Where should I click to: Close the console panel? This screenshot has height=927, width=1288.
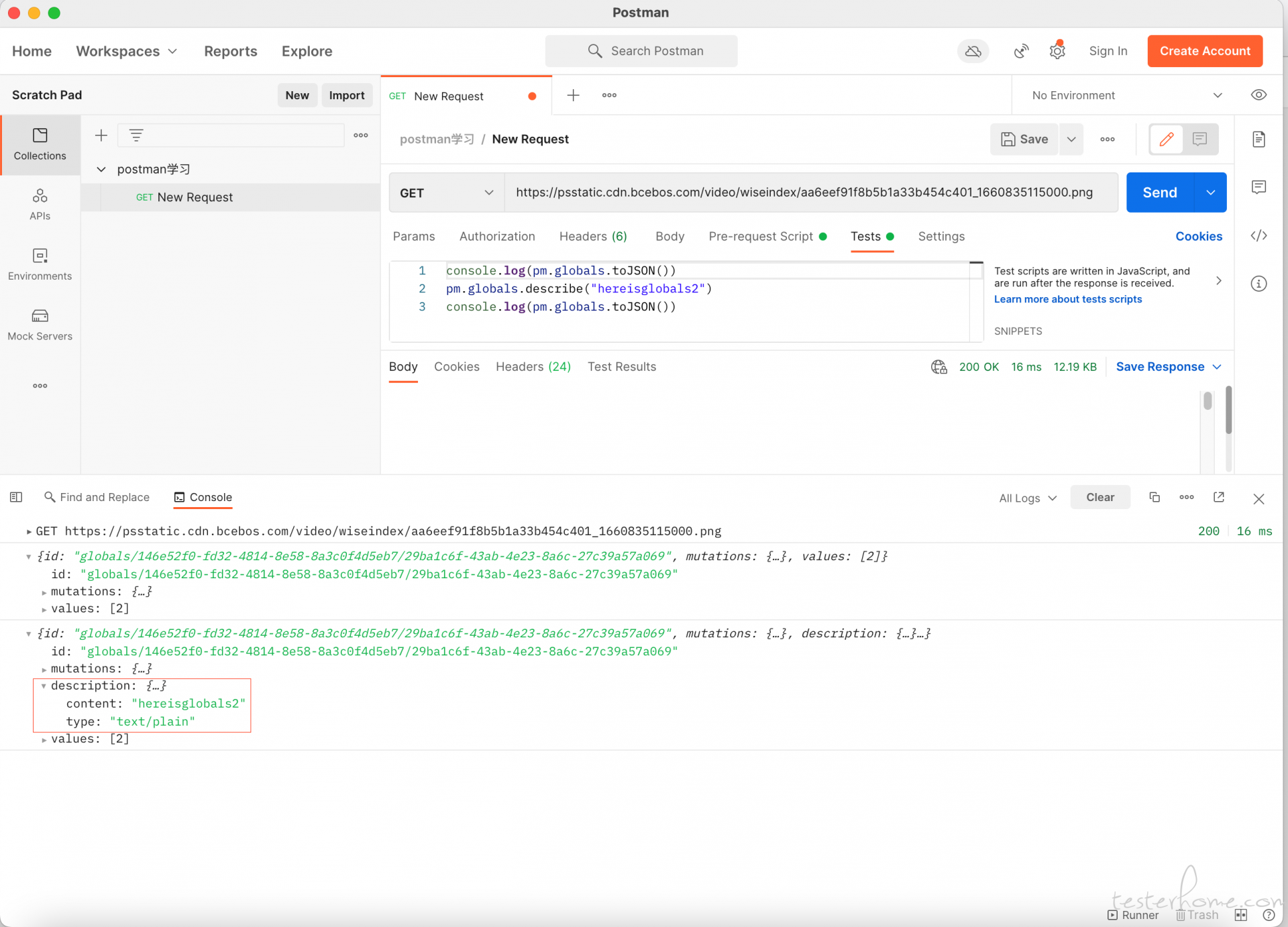pyautogui.click(x=1258, y=498)
